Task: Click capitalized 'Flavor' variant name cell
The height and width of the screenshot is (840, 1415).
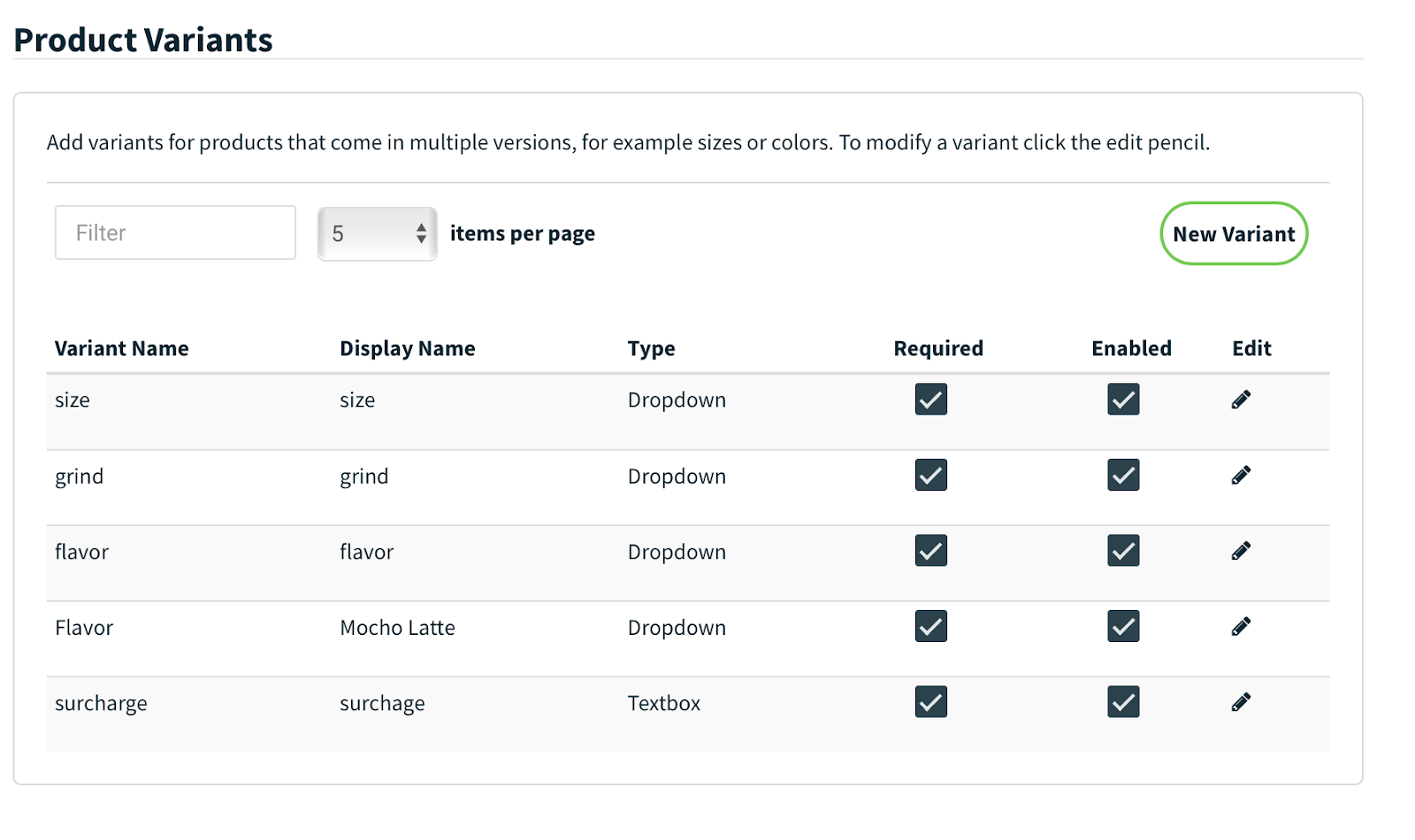Action: (x=84, y=628)
